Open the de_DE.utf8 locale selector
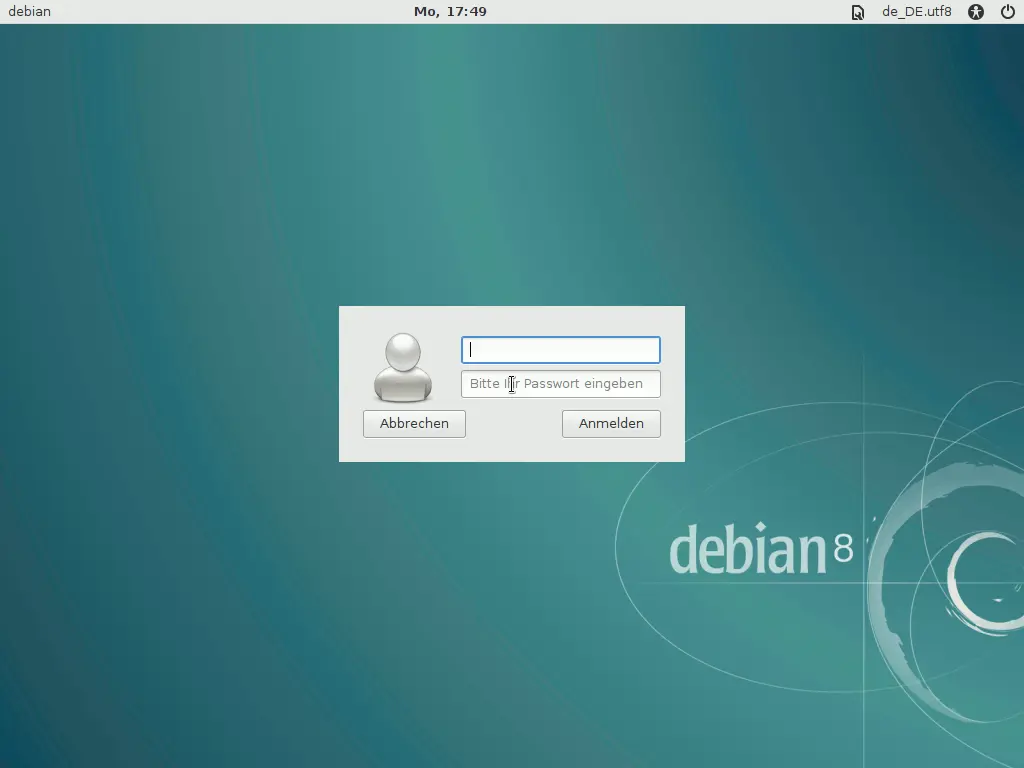Viewport: 1024px width, 768px height. pyautogui.click(x=916, y=12)
